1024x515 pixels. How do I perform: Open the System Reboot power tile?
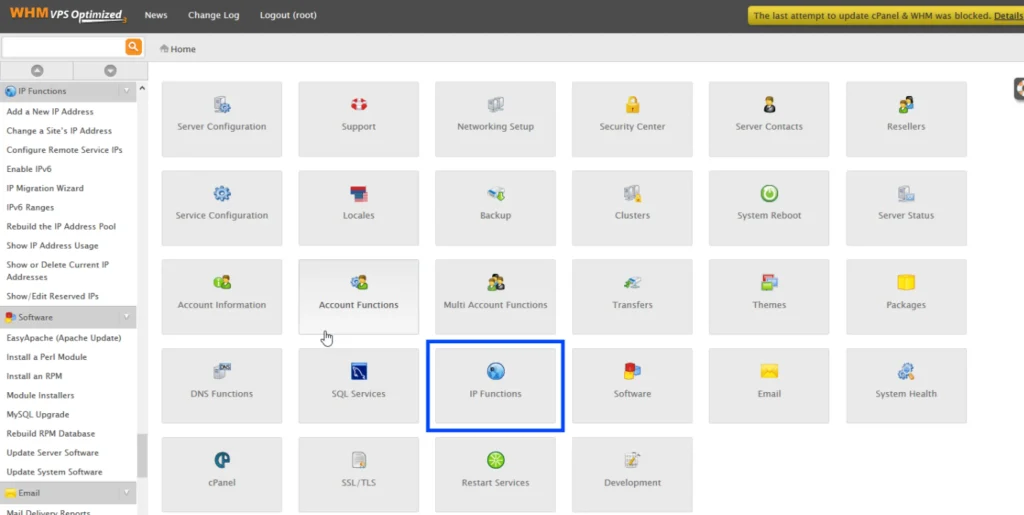click(769, 208)
